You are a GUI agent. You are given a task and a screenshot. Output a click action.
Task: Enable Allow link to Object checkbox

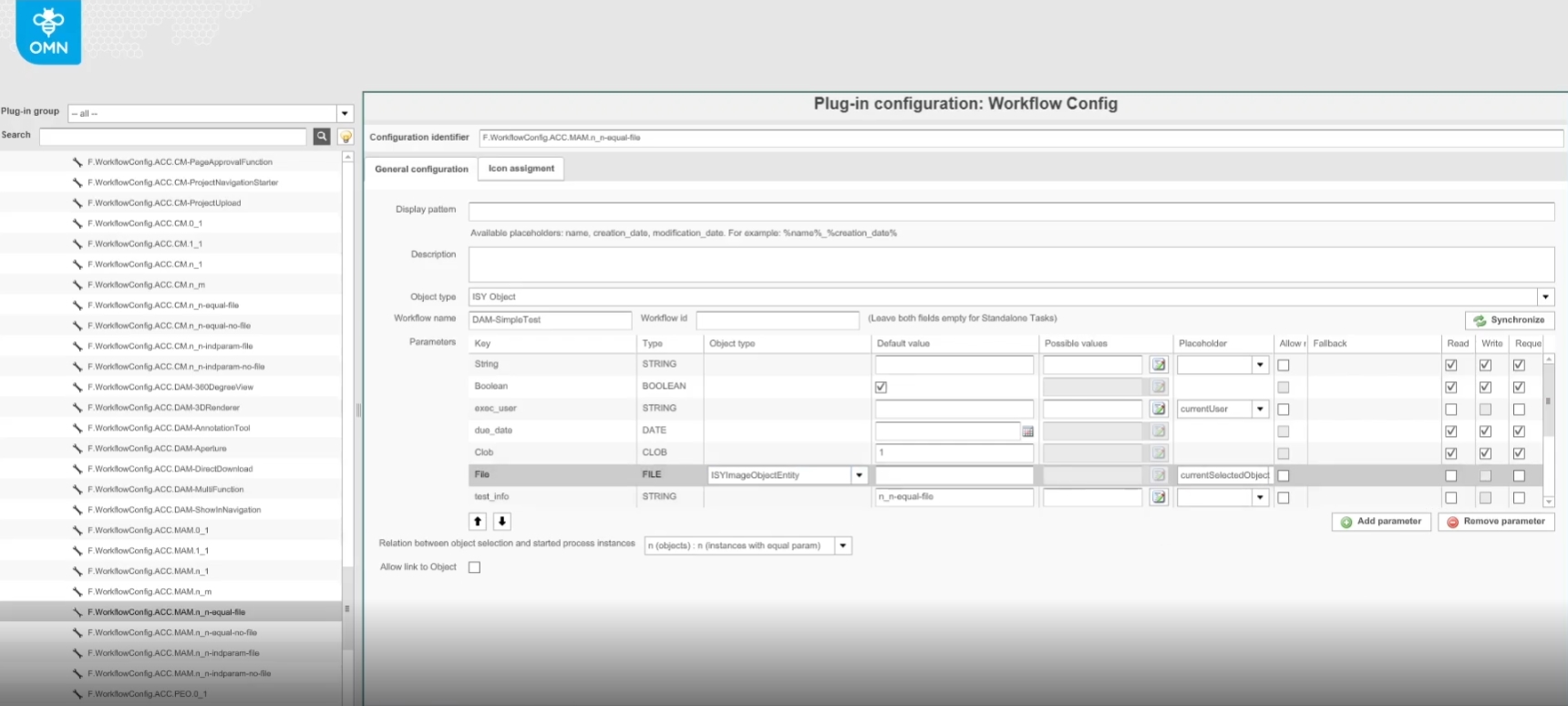[474, 567]
